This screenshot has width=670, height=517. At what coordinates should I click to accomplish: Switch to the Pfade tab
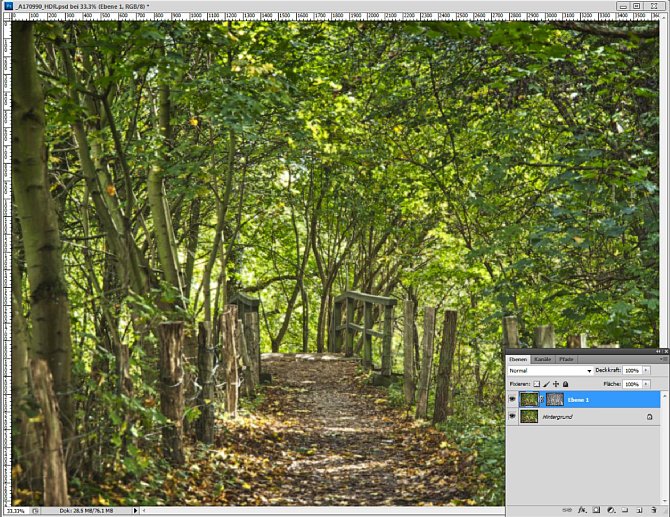tap(566, 359)
